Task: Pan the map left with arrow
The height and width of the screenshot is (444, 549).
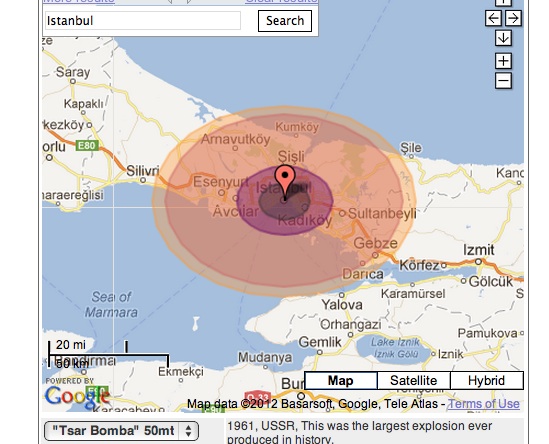Action: click(x=493, y=18)
